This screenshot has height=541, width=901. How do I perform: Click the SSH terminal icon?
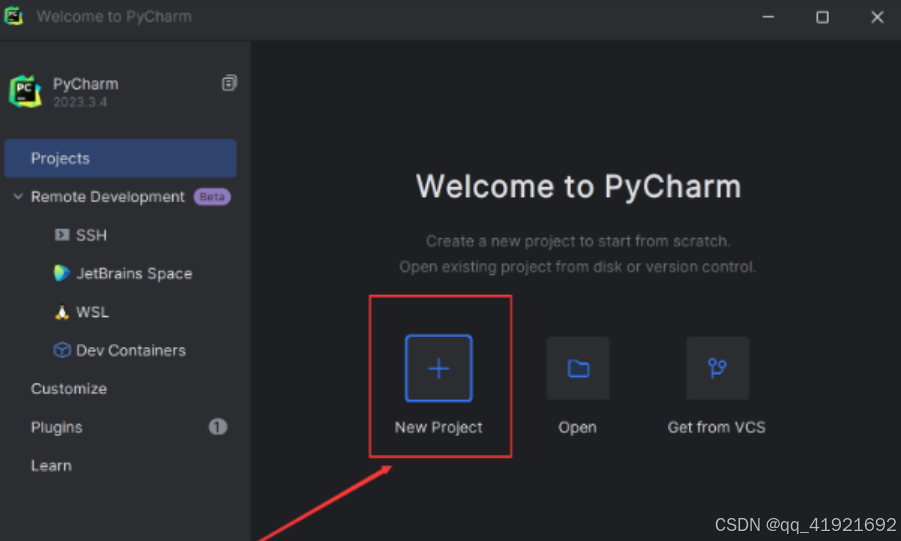tap(61, 235)
